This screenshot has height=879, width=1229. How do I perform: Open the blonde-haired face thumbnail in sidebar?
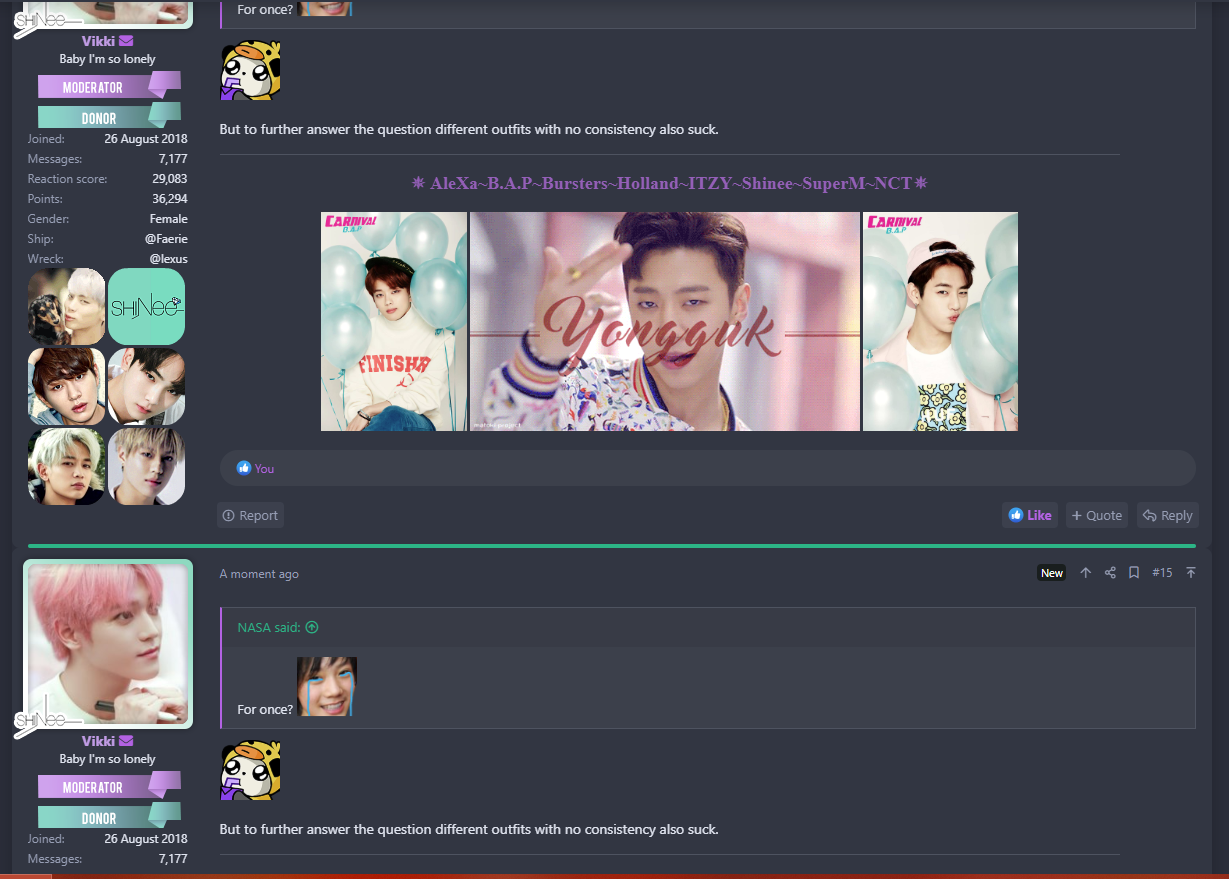click(x=66, y=466)
